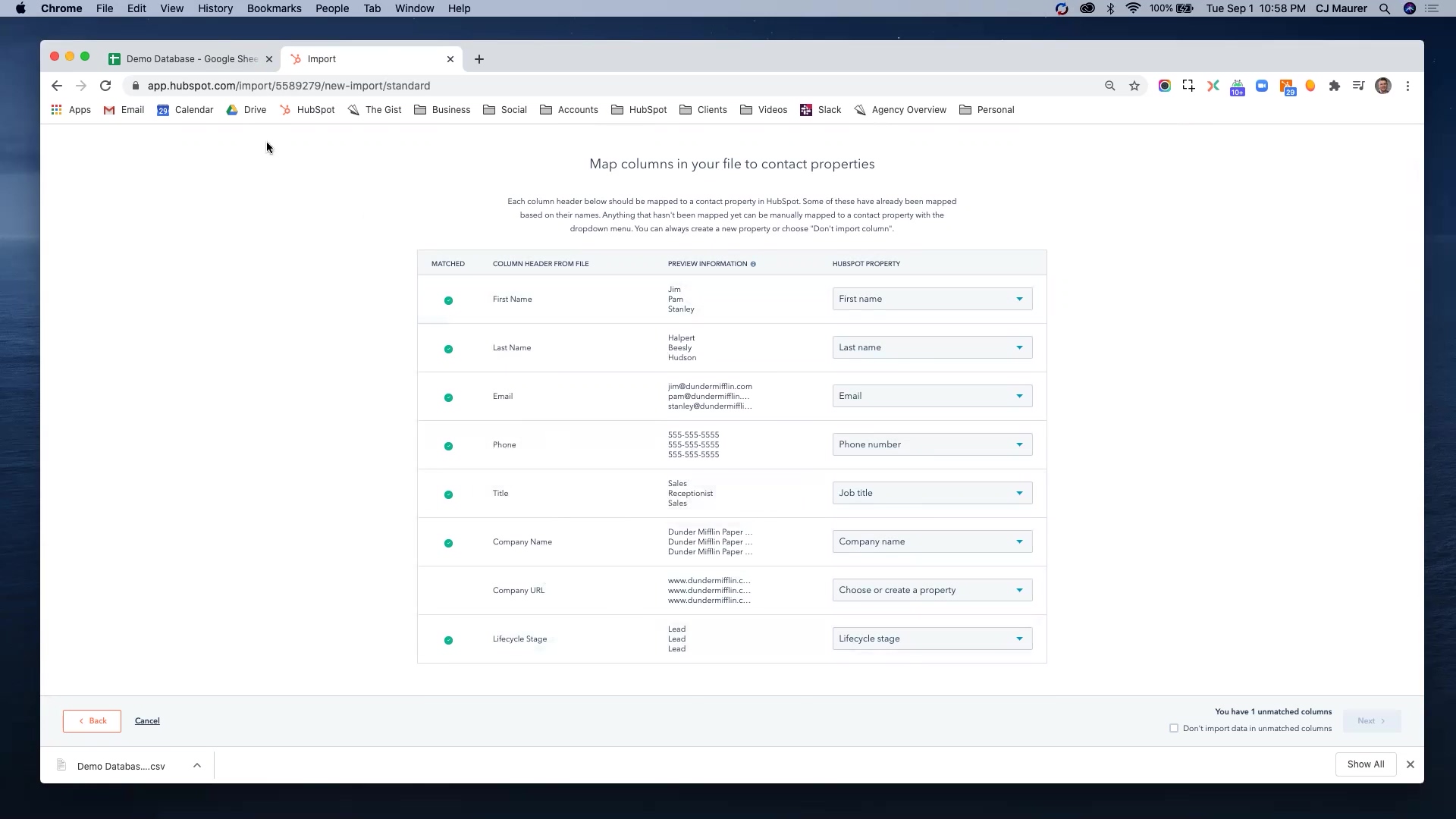
Task: Click the Cancel link
Action: (x=147, y=721)
